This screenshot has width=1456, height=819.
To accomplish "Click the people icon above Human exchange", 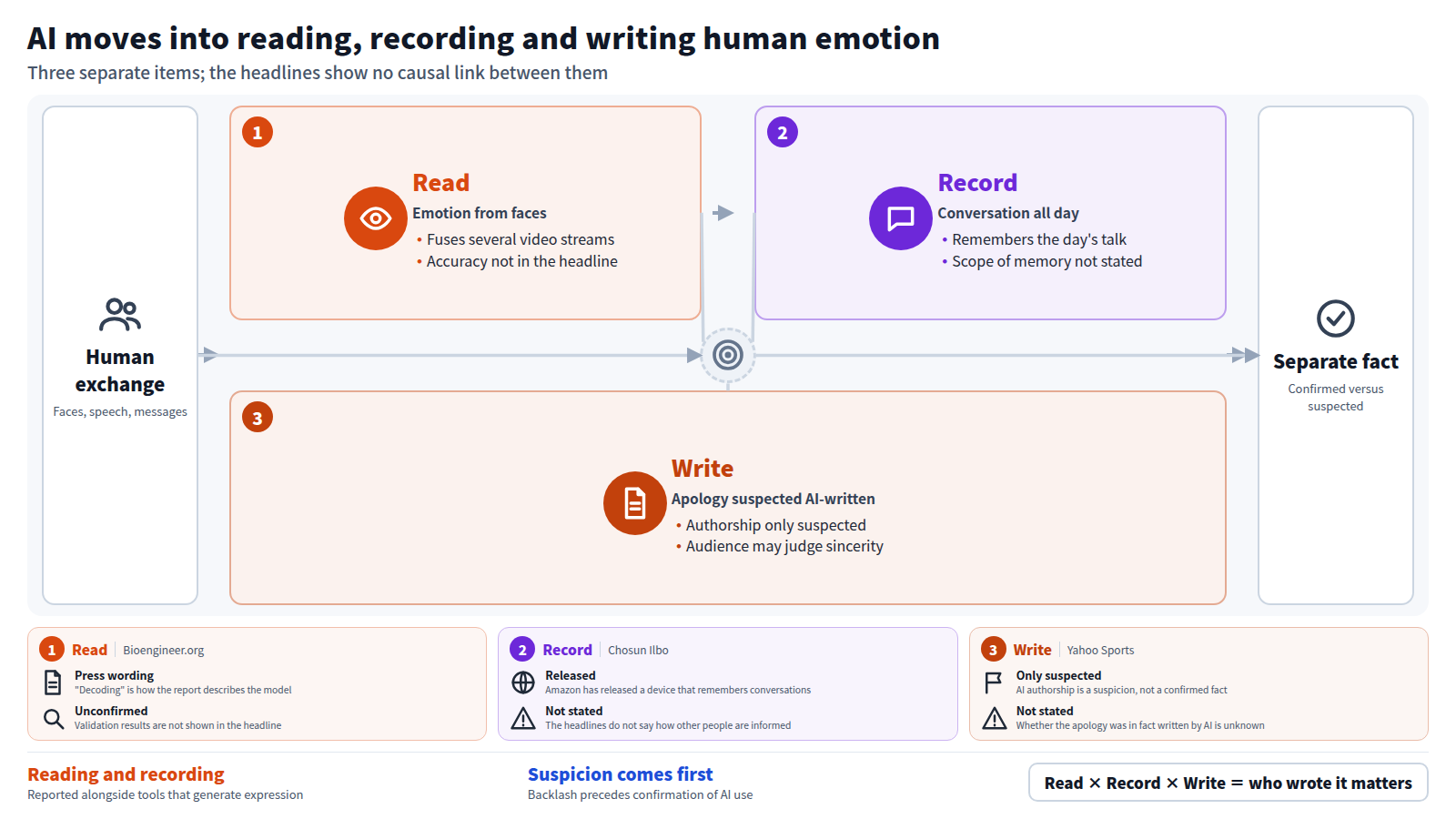I will [120, 315].
